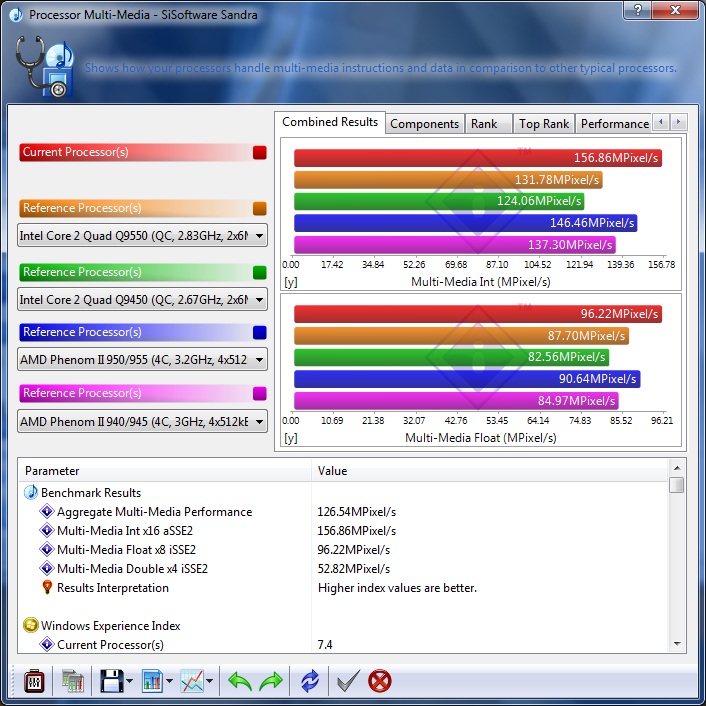Viewport: 706px width, 706px height.
Task: Go back with the green left arrow
Action: click(x=240, y=681)
